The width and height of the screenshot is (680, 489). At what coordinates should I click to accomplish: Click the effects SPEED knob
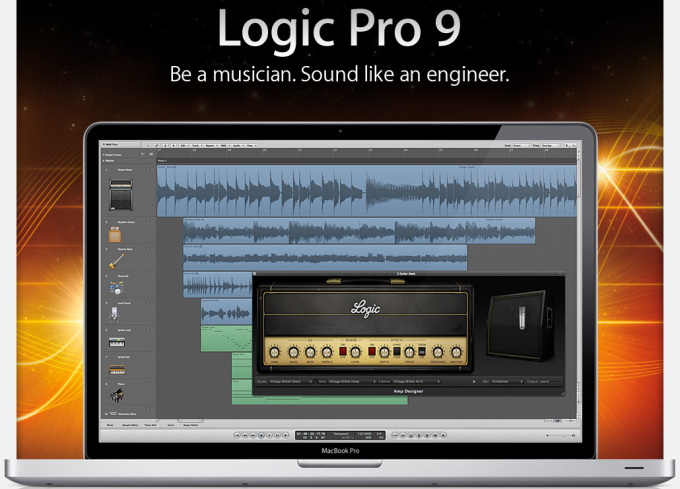[x=409, y=352]
